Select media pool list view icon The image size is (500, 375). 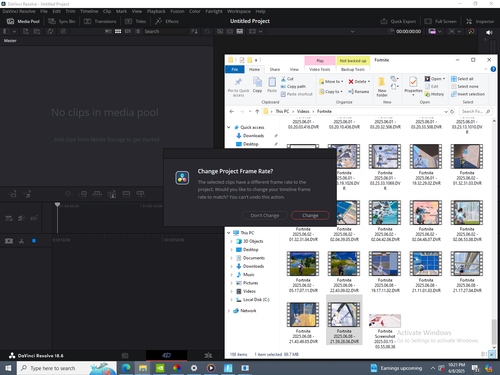click(138, 31)
